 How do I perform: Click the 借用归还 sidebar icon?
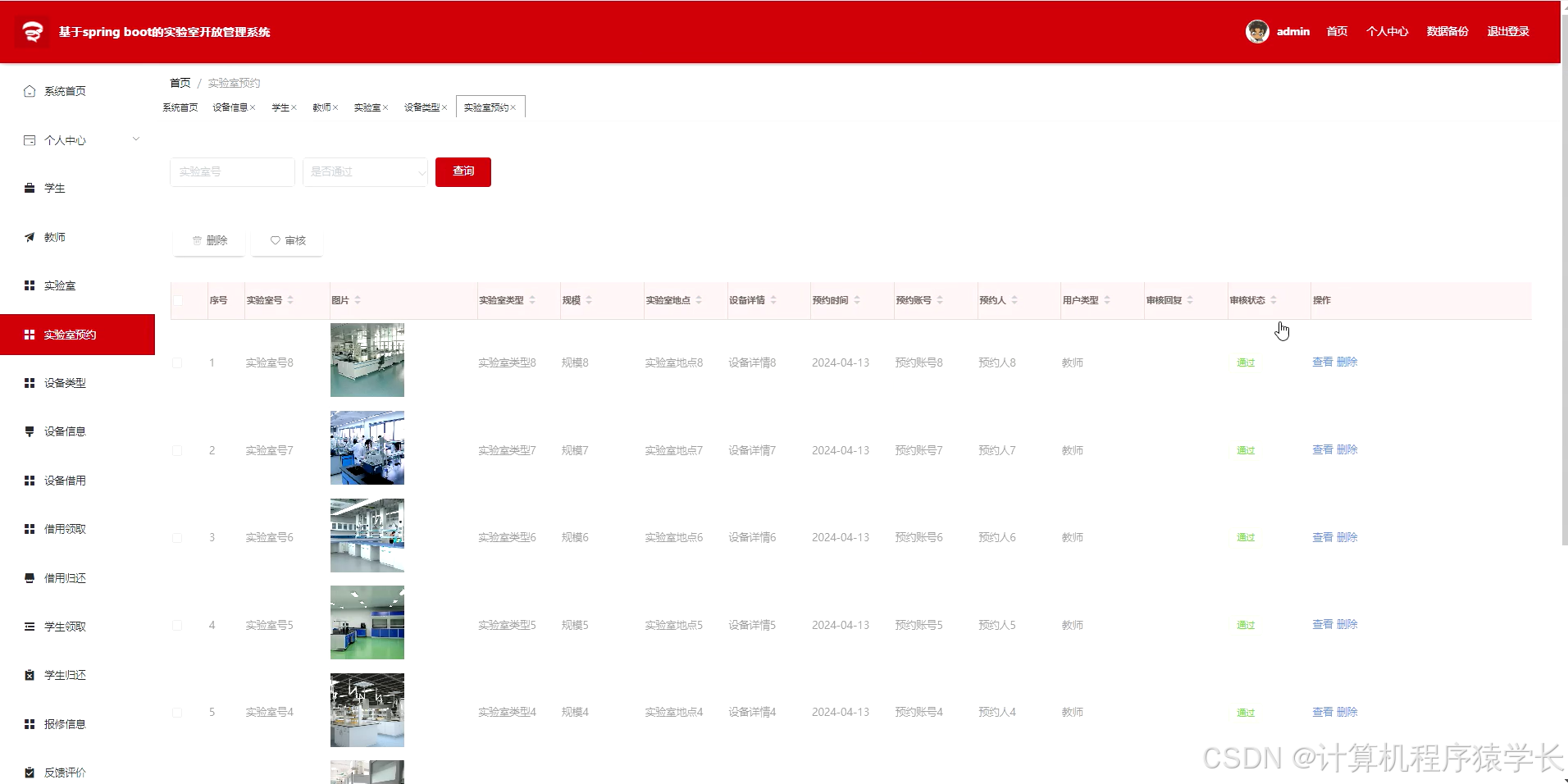click(x=30, y=578)
